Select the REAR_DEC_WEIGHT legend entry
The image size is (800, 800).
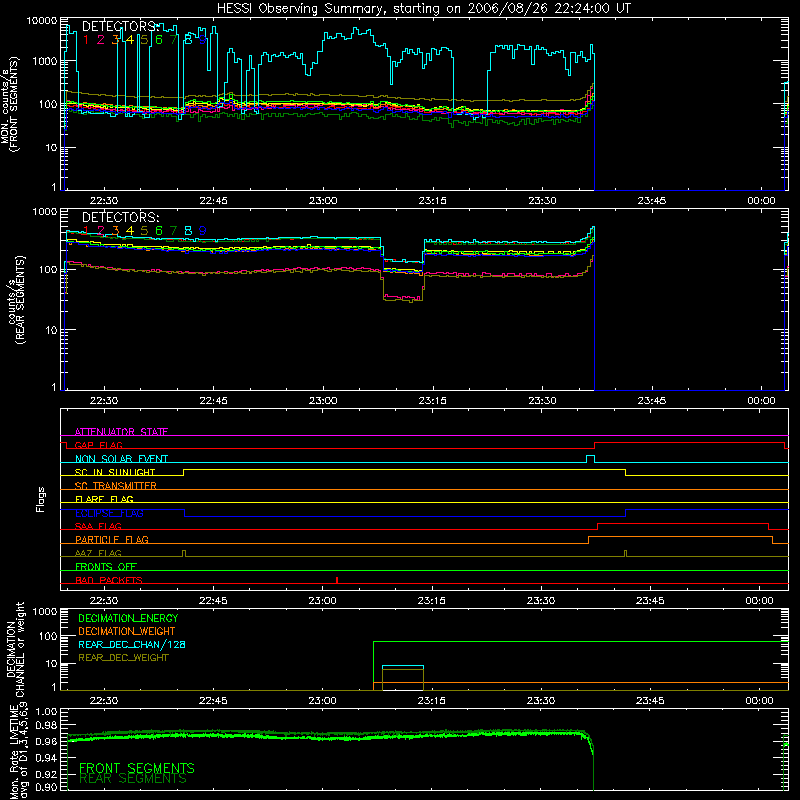coord(123,658)
